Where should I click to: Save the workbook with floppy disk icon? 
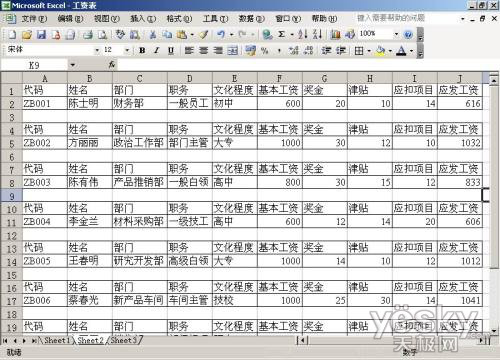point(41,35)
